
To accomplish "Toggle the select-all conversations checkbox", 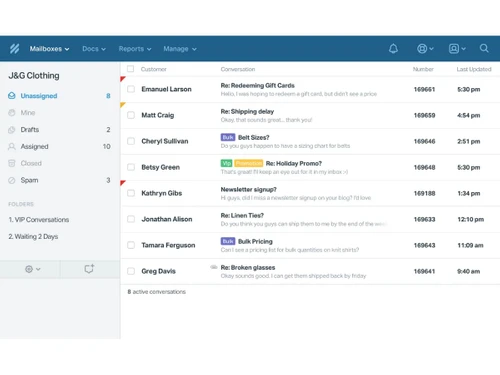I will [130, 69].
